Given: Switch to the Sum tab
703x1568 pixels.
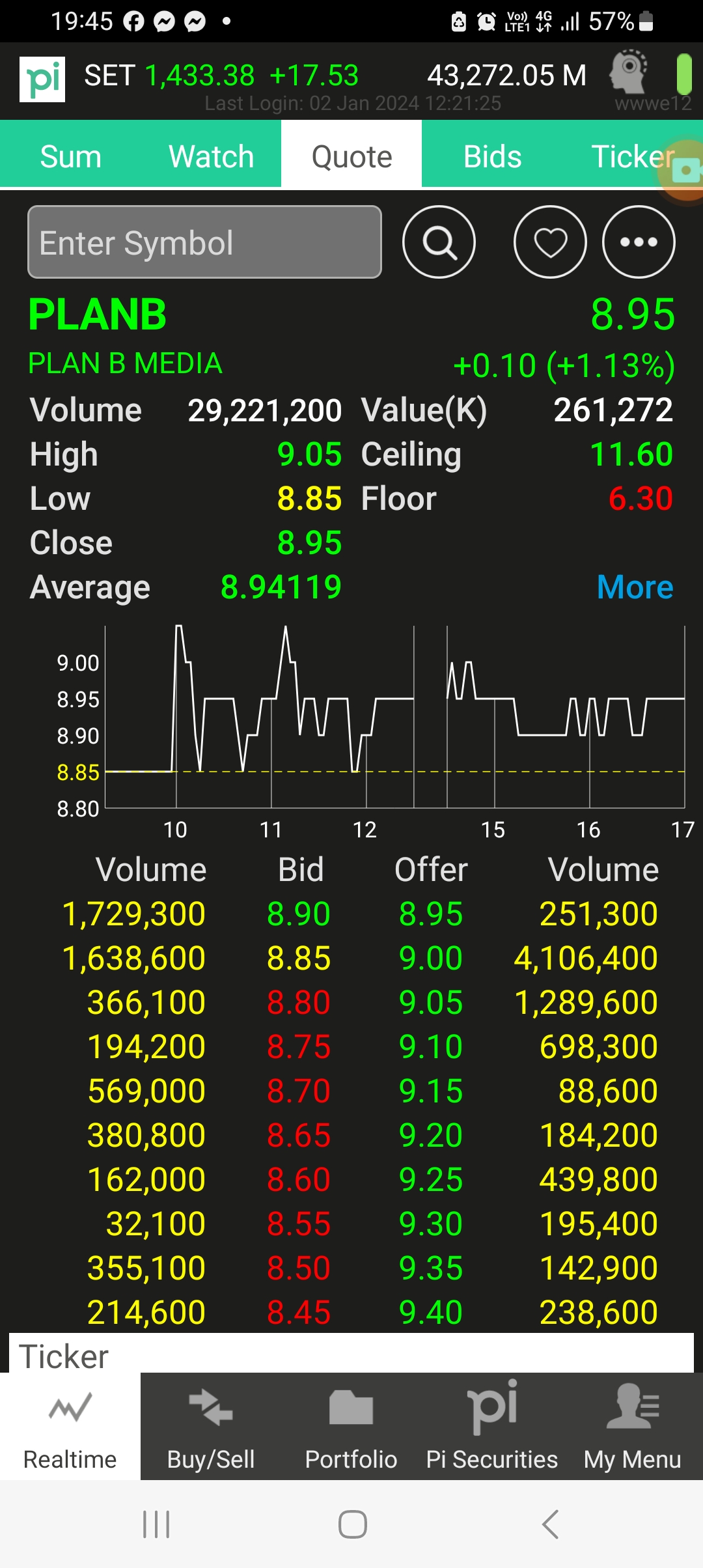Looking at the screenshot, I should pos(70,157).
